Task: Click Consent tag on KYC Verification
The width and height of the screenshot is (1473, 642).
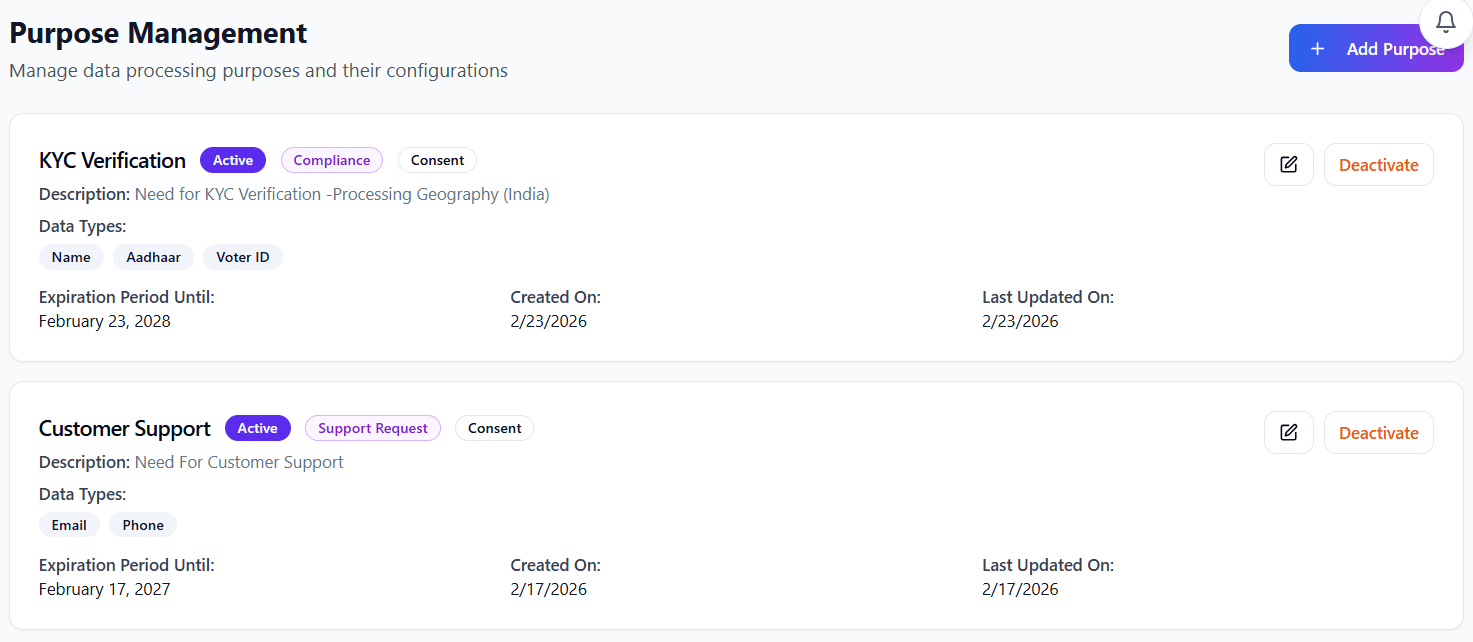Action: coord(437,160)
